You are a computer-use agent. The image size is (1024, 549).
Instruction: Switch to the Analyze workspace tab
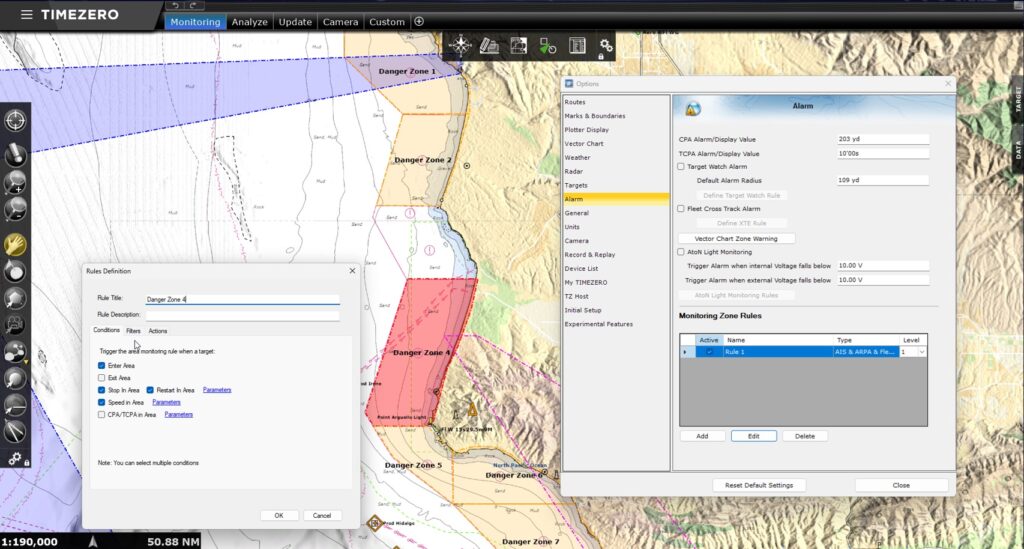pos(249,22)
